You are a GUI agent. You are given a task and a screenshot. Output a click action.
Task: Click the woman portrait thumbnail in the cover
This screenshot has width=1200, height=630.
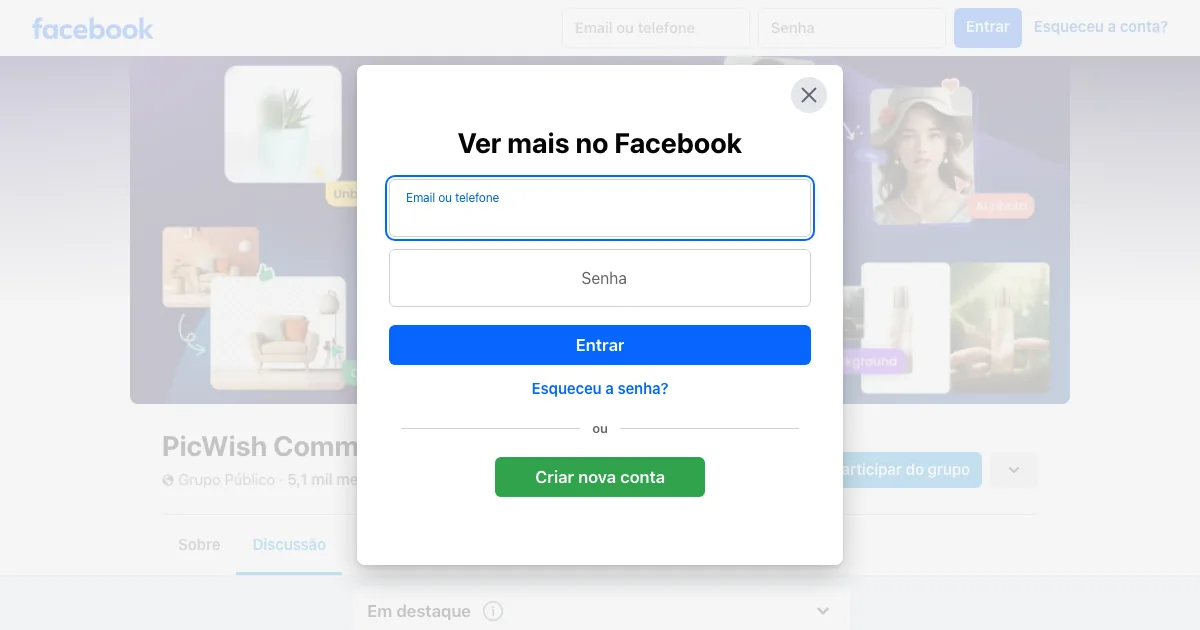(922, 156)
